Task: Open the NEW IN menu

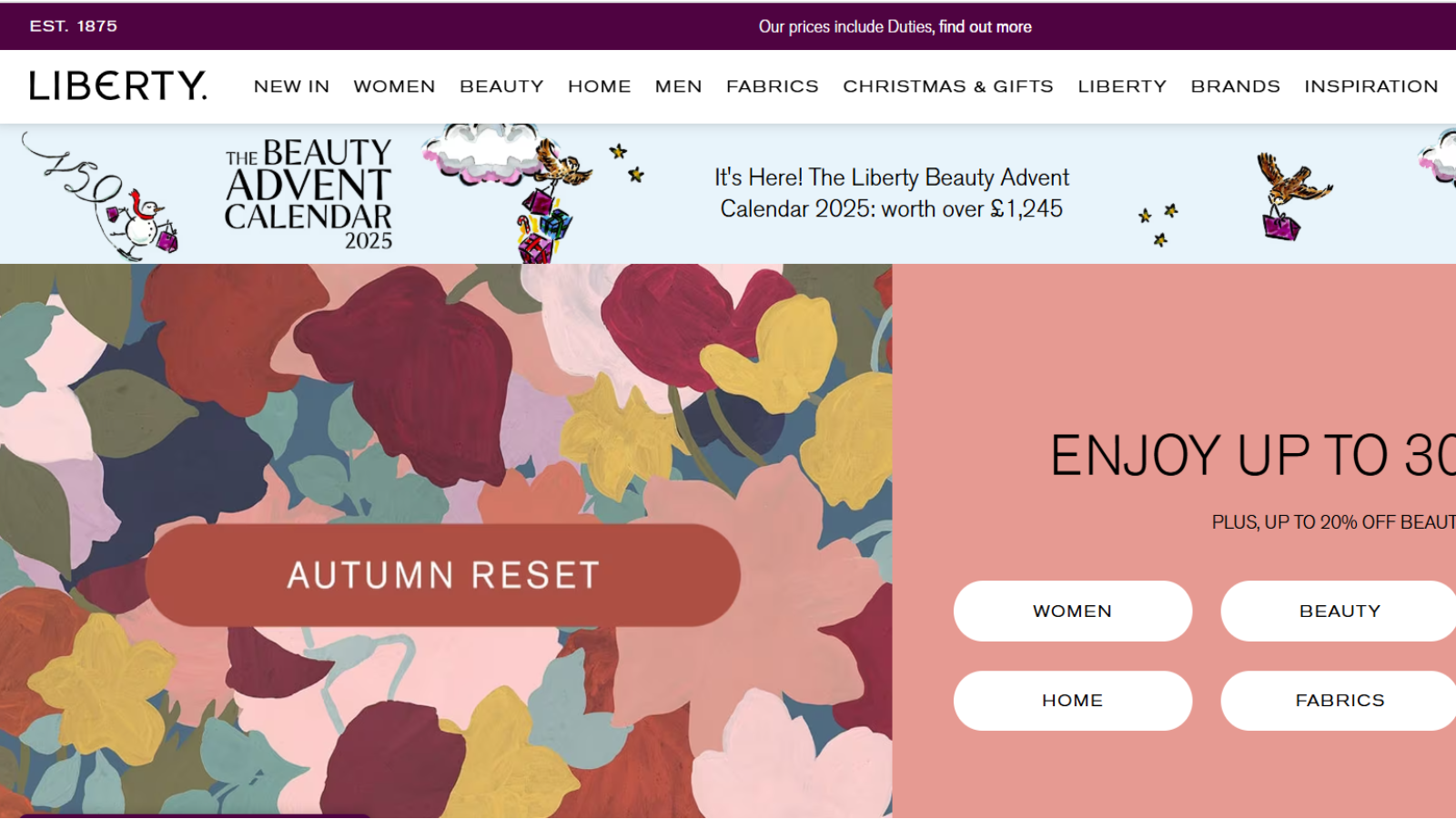Action: (291, 86)
